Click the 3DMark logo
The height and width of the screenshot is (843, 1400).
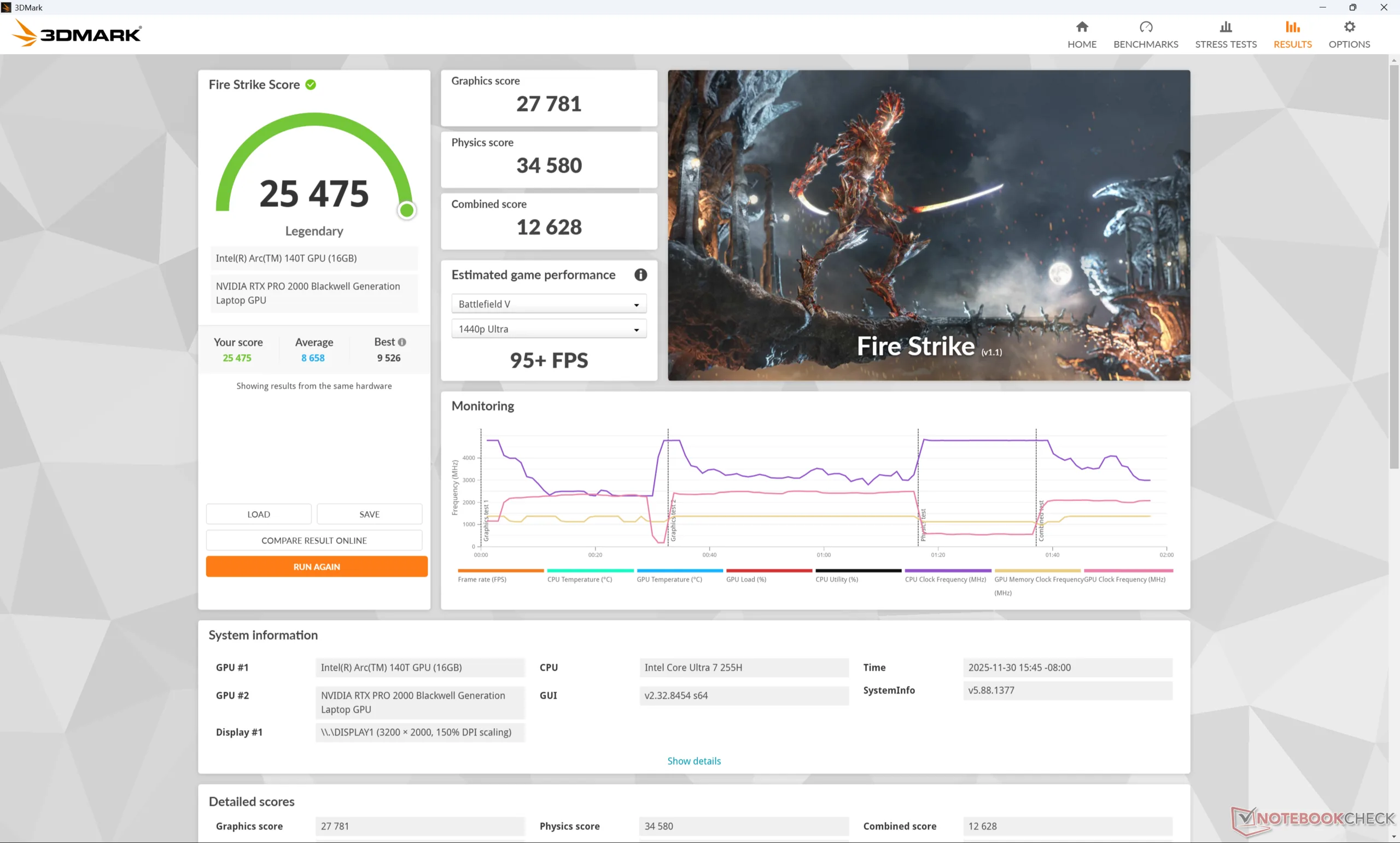pyautogui.click(x=77, y=34)
